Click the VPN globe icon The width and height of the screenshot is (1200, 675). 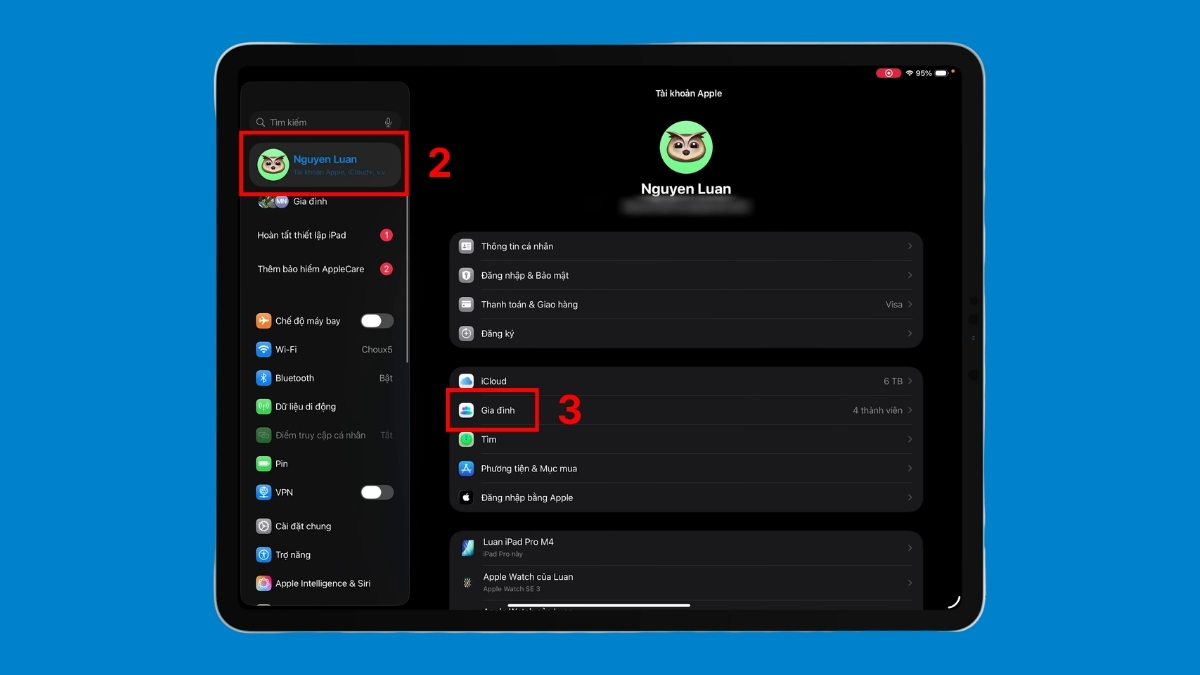pos(264,492)
